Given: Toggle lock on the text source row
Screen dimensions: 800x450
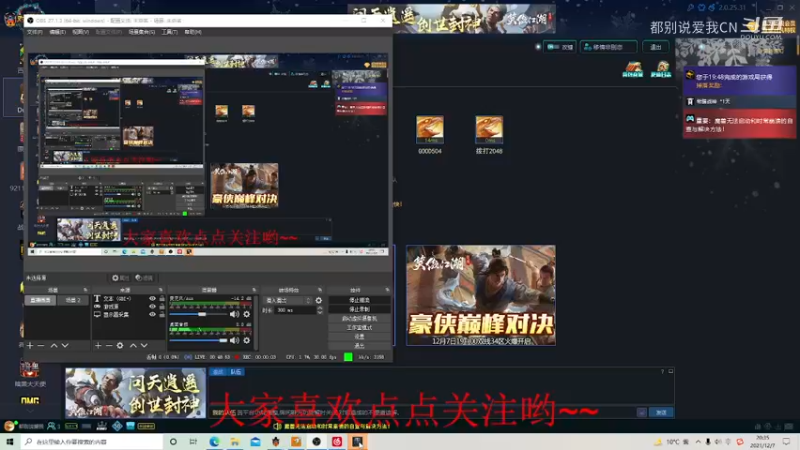Looking at the screenshot, I should coord(162,298).
